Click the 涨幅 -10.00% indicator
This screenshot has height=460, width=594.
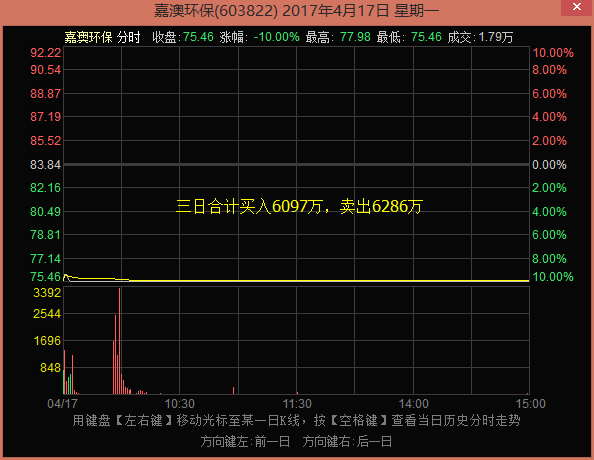point(277,37)
